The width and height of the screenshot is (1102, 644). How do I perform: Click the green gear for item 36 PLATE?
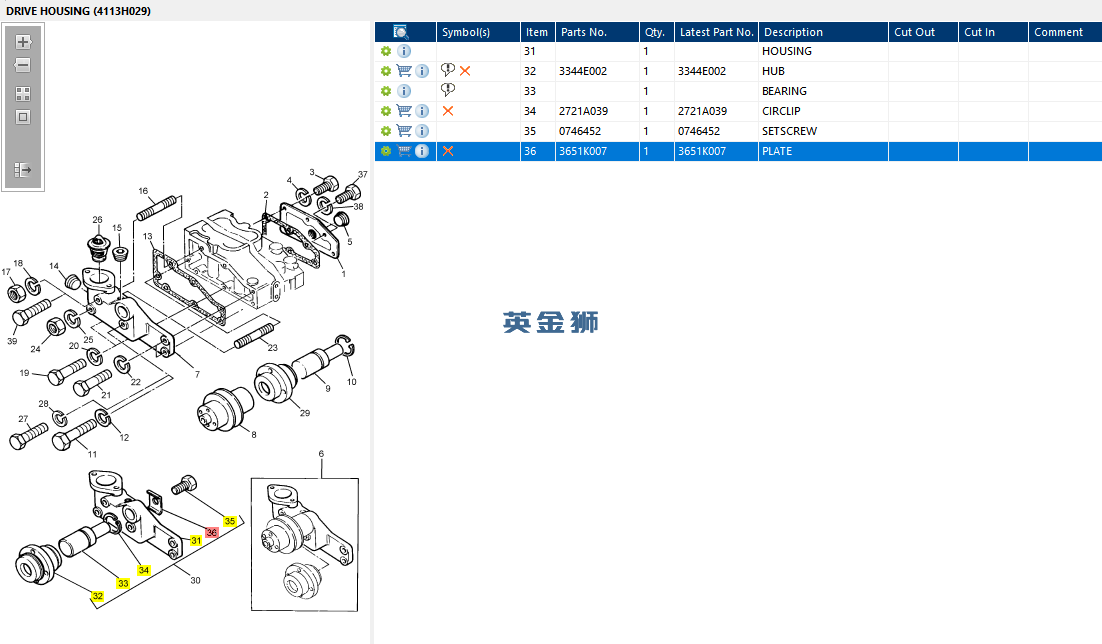coord(386,151)
